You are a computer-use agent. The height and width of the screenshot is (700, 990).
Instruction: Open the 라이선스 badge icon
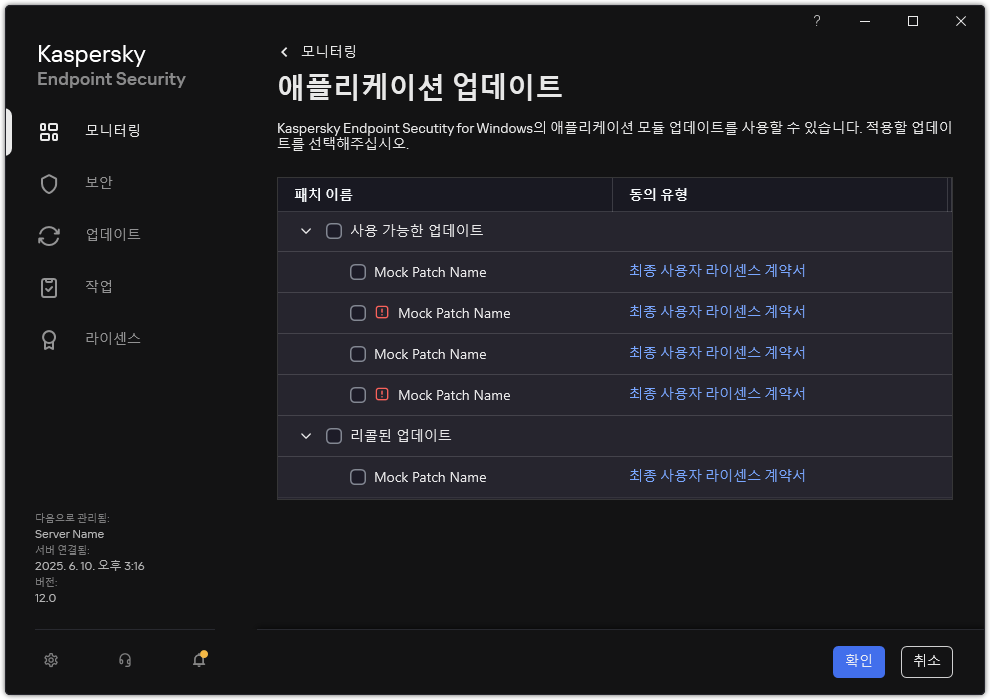[48, 339]
